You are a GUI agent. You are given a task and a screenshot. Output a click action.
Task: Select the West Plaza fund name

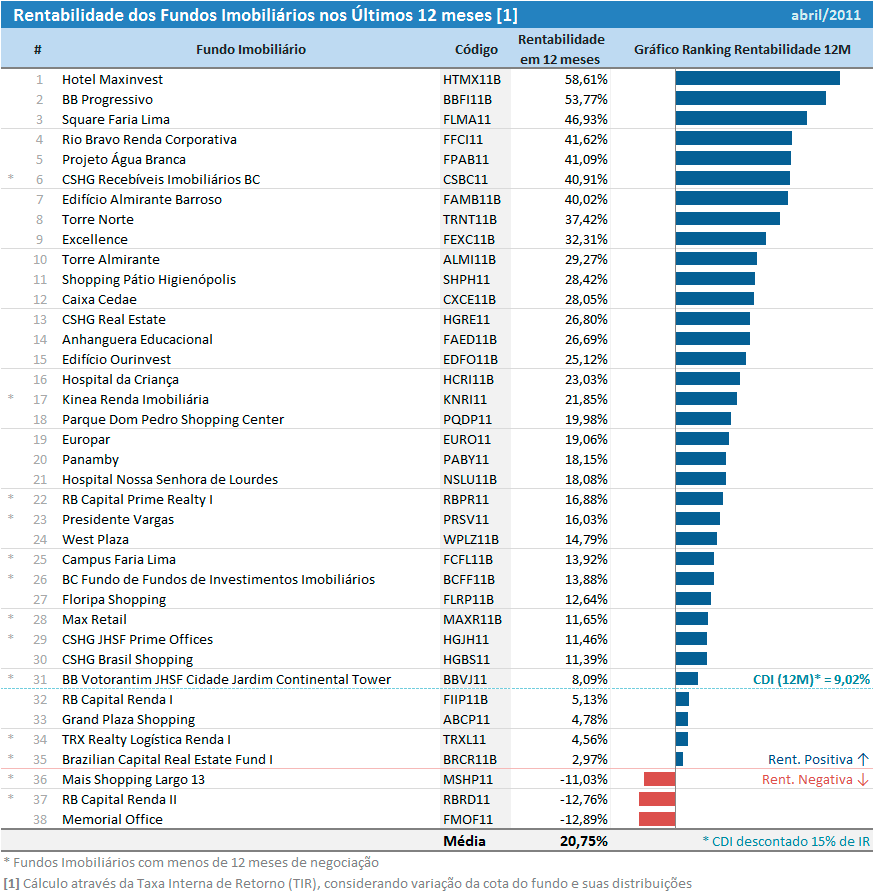tap(95, 539)
